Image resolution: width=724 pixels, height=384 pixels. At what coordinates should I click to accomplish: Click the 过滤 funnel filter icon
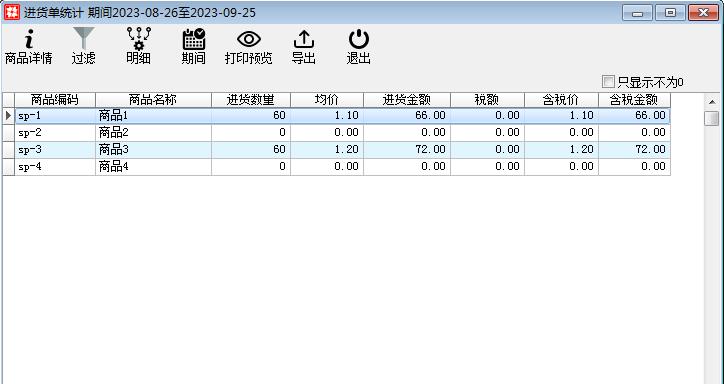pyautogui.click(x=84, y=39)
